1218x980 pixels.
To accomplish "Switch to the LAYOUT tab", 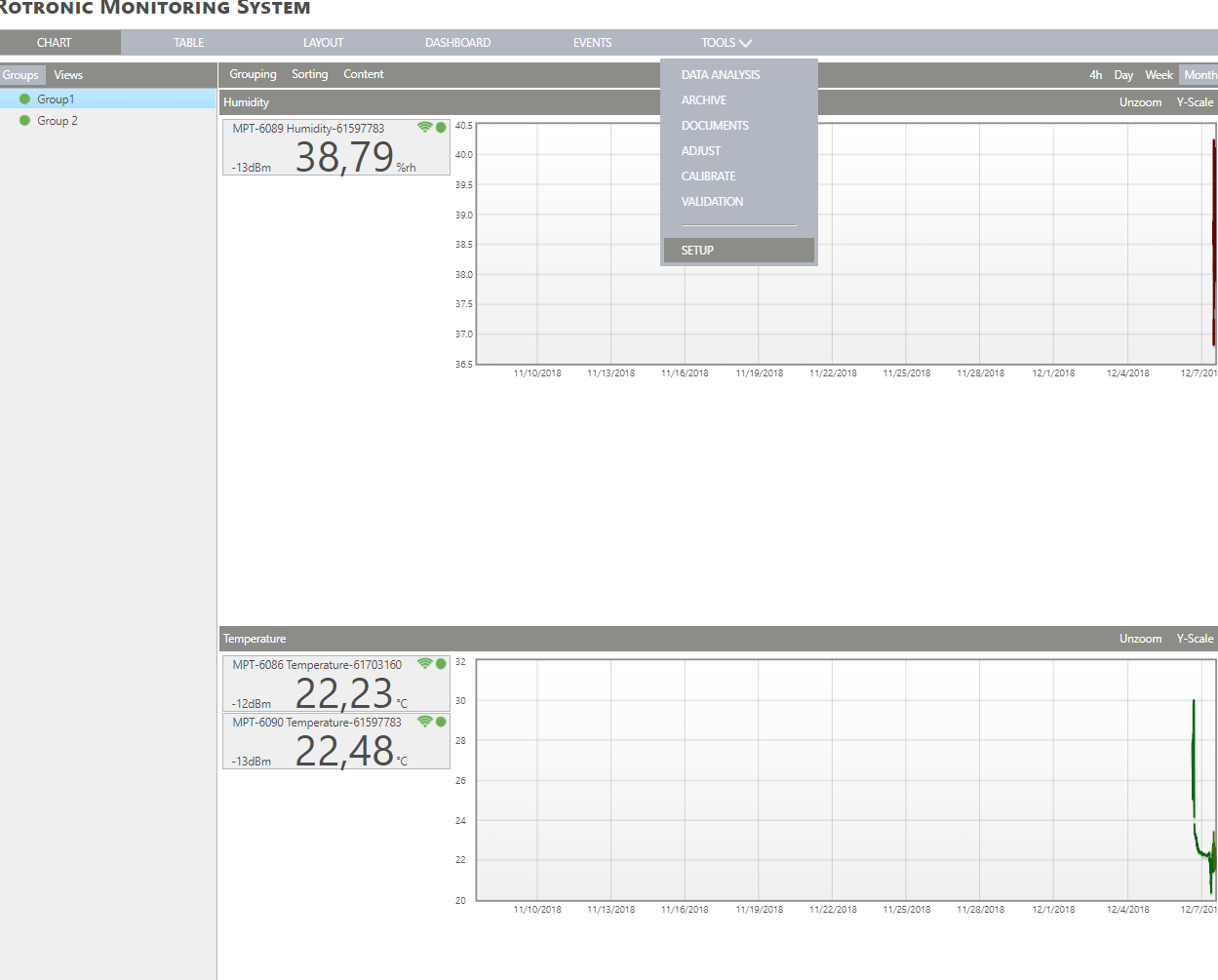I will 324,43.
